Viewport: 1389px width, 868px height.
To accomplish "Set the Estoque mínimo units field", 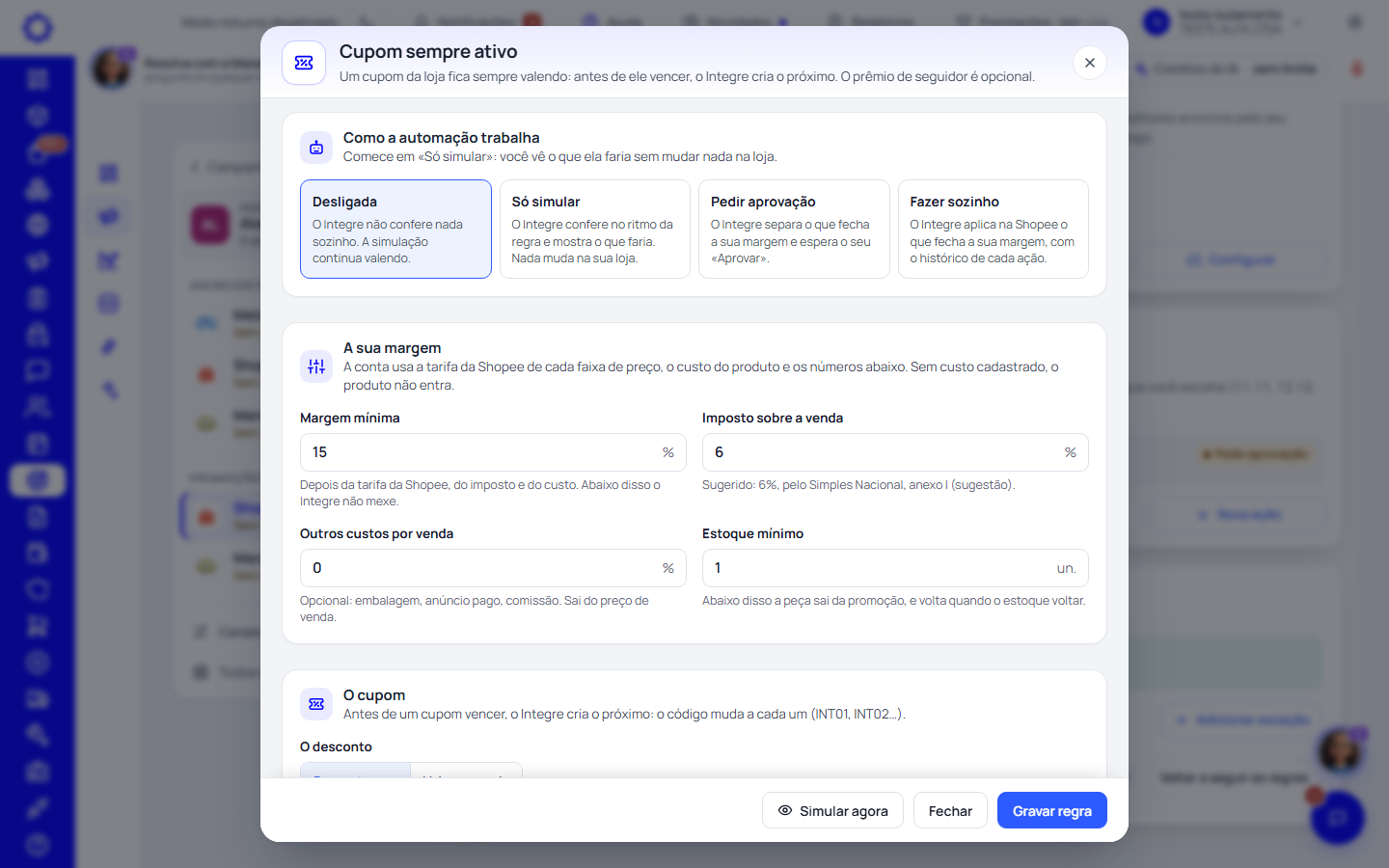I will [x=895, y=568].
